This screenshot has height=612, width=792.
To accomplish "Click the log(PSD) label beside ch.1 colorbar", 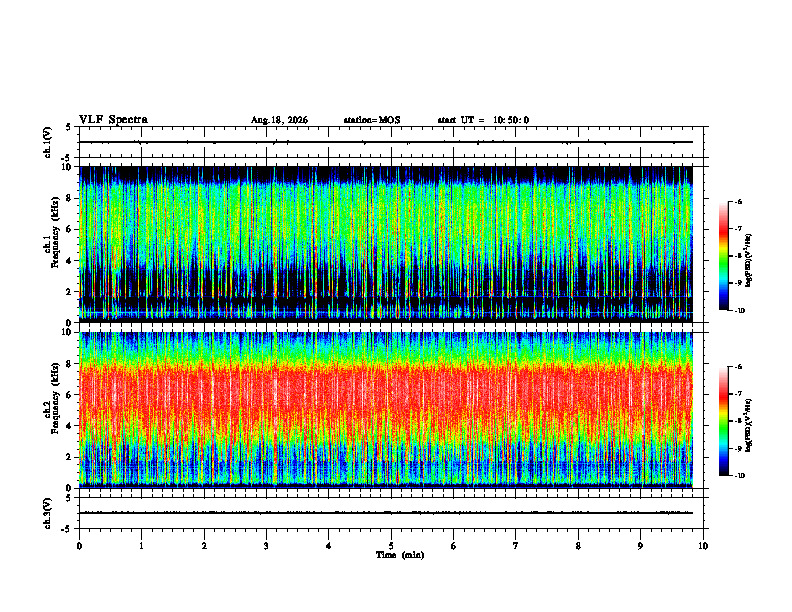I will point(749,260).
